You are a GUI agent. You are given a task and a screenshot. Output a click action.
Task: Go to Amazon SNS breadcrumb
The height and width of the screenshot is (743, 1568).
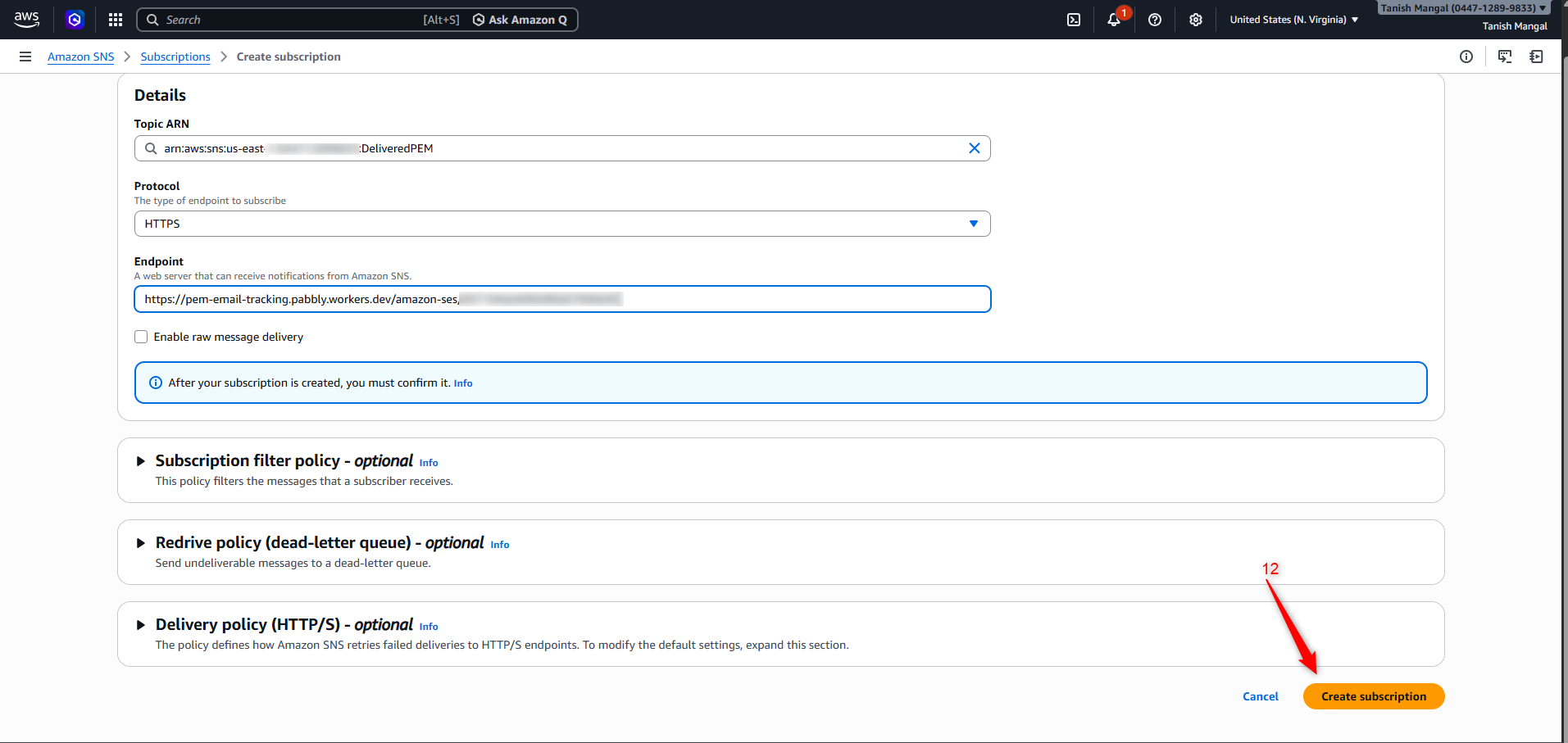pos(80,57)
